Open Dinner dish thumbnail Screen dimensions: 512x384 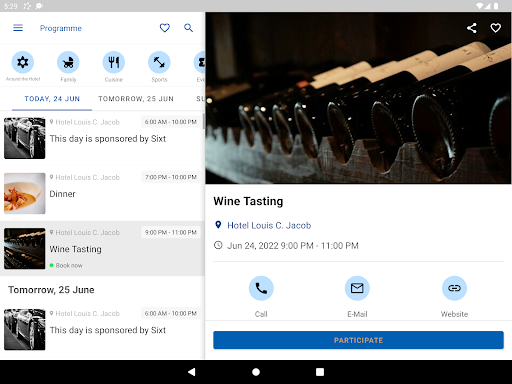coord(25,193)
